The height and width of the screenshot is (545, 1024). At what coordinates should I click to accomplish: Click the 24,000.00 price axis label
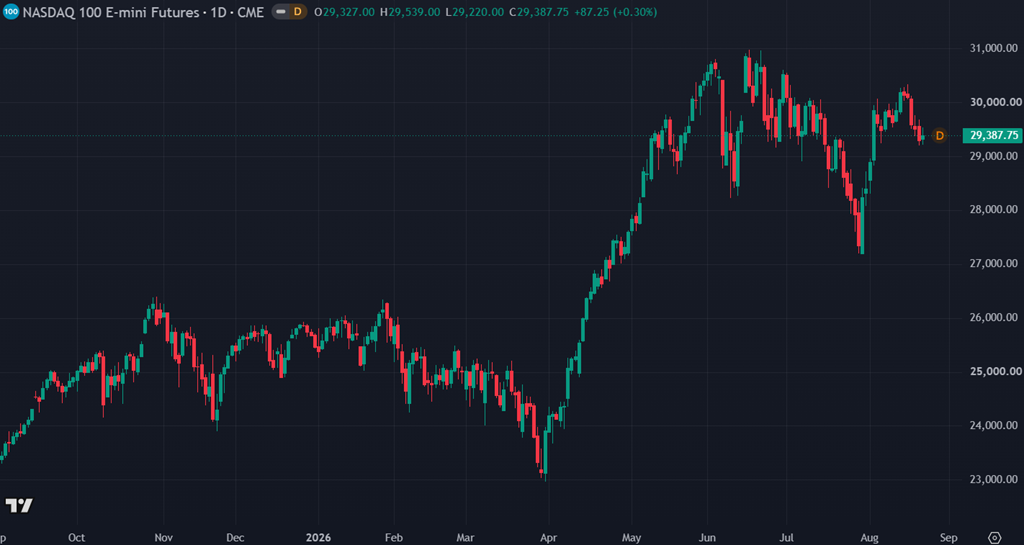click(x=994, y=426)
